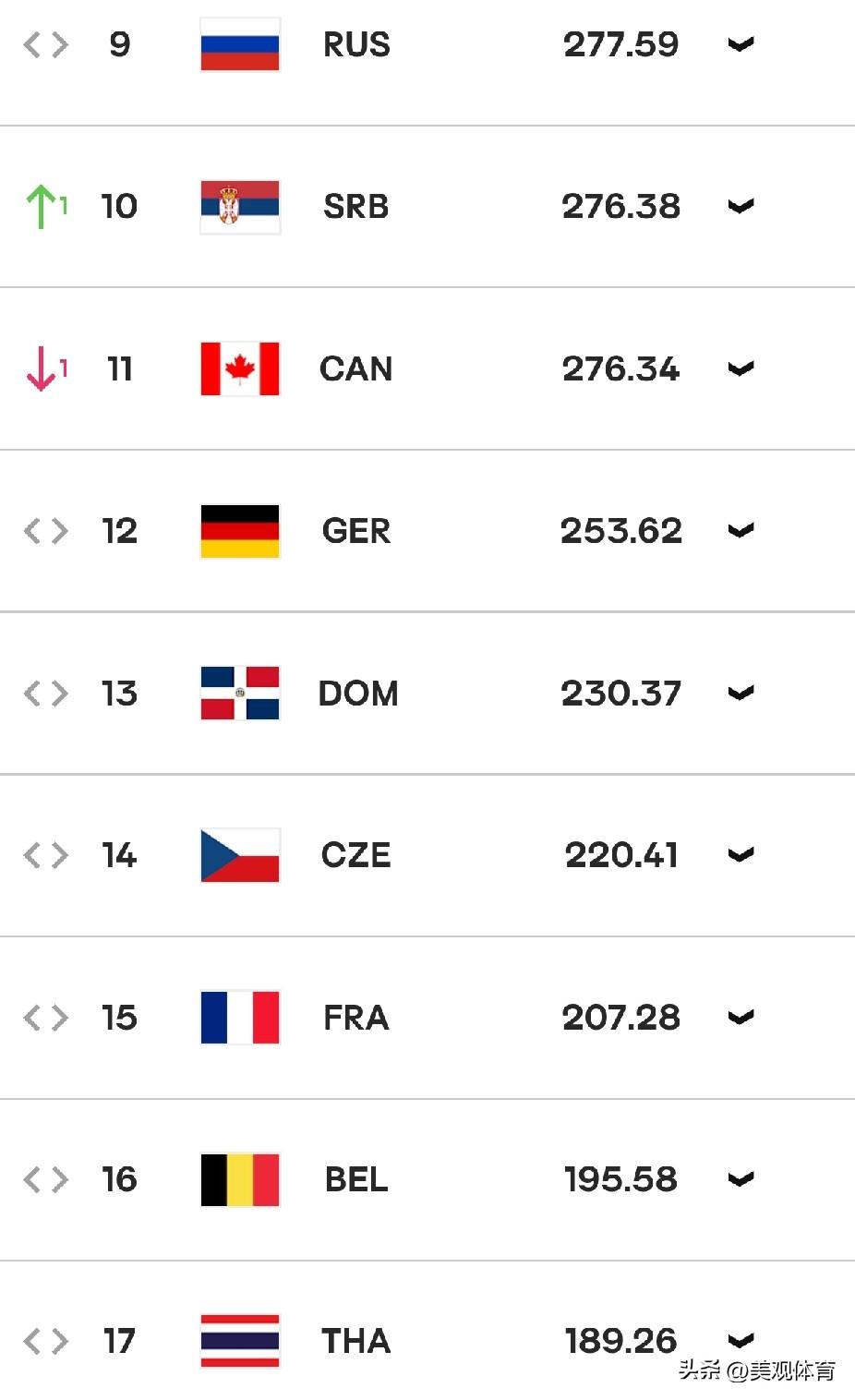The image size is (855, 1400).
Task: Click the Serbia flag icon
Action: coord(240,206)
